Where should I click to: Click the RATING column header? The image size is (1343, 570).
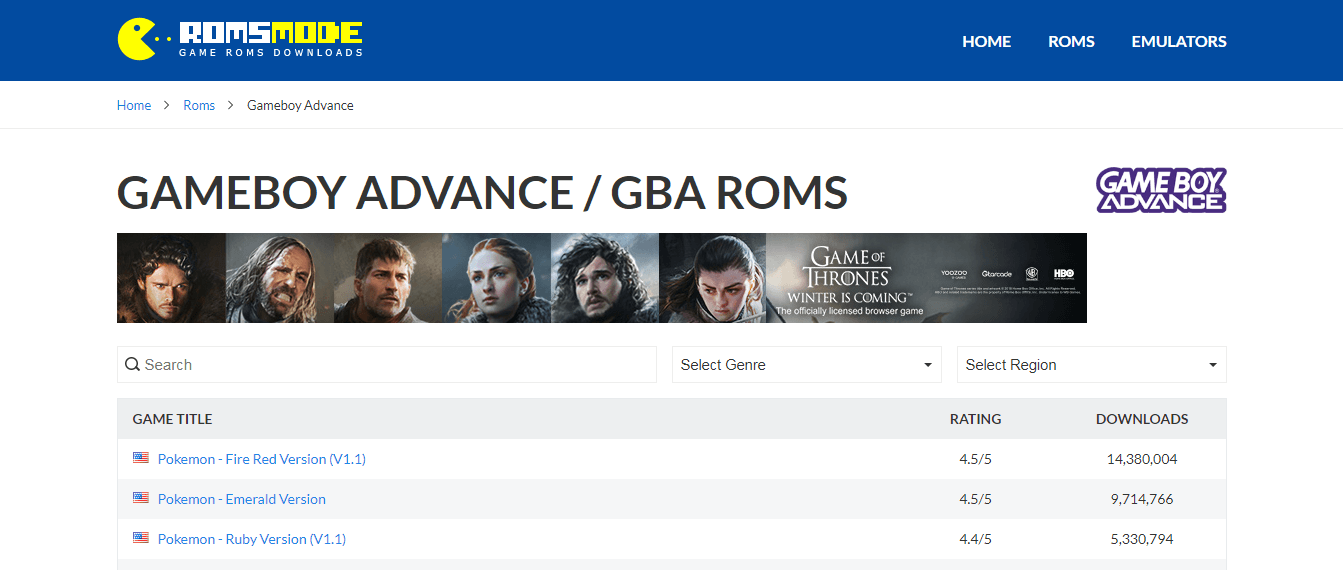tap(975, 419)
